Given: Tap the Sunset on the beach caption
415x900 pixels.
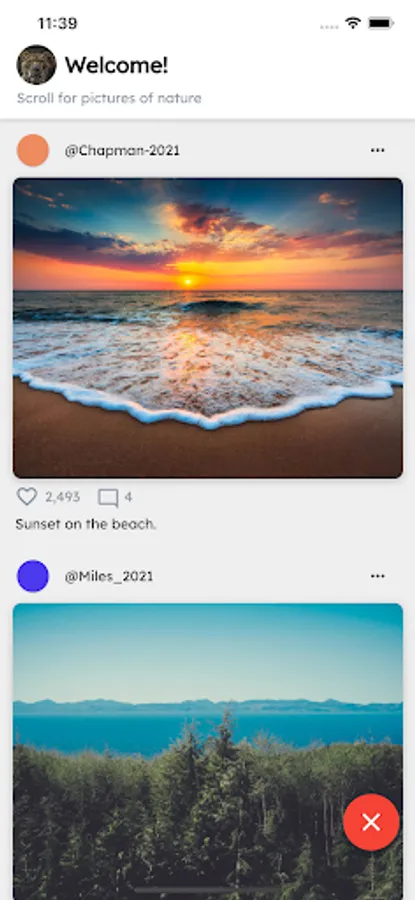Looking at the screenshot, I should (x=86, y=524).
